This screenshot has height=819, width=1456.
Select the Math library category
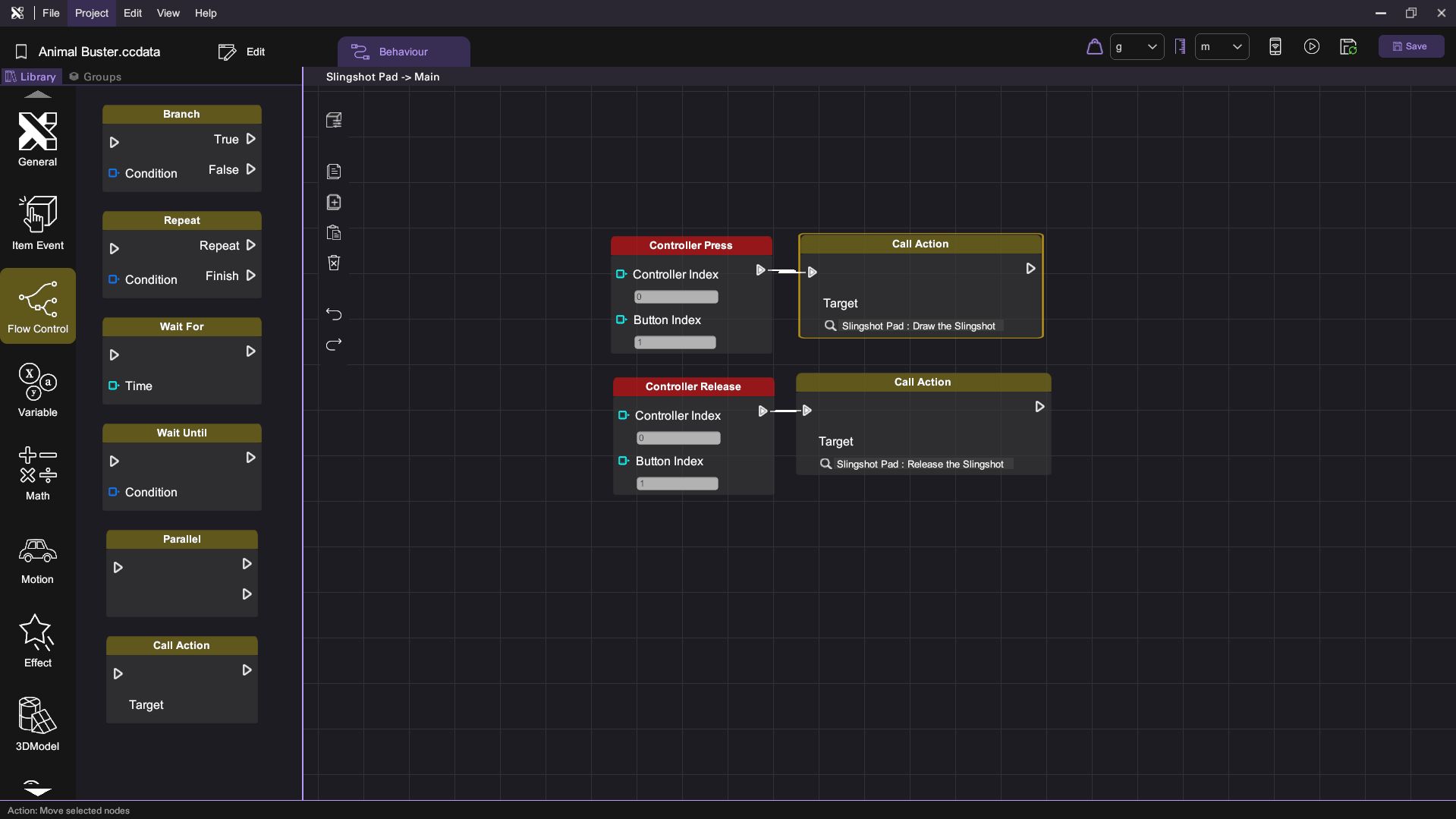[37, 473]
